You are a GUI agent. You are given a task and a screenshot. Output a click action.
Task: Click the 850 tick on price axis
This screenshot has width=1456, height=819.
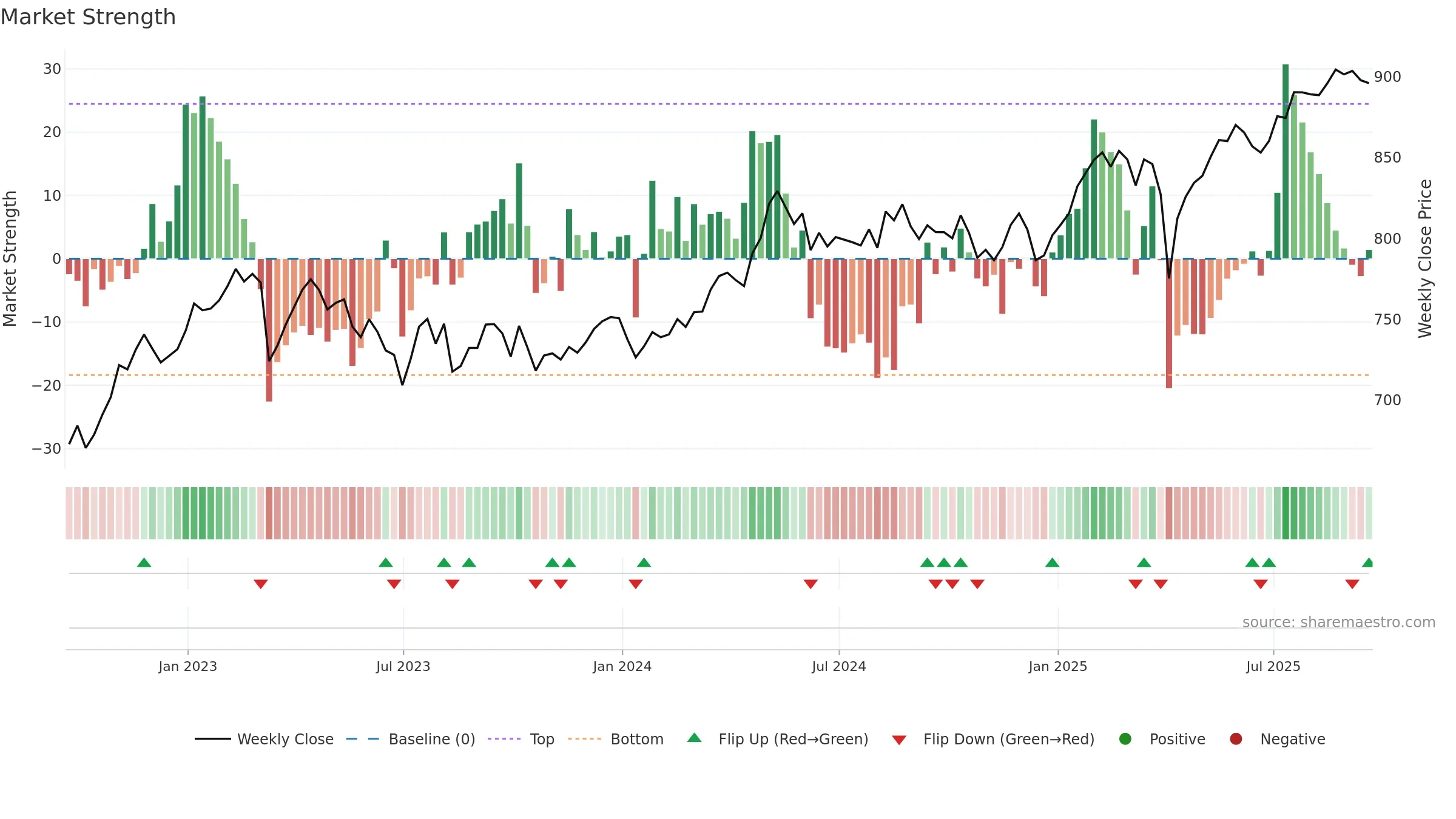pyautogui.click(x=1387, y=158)
